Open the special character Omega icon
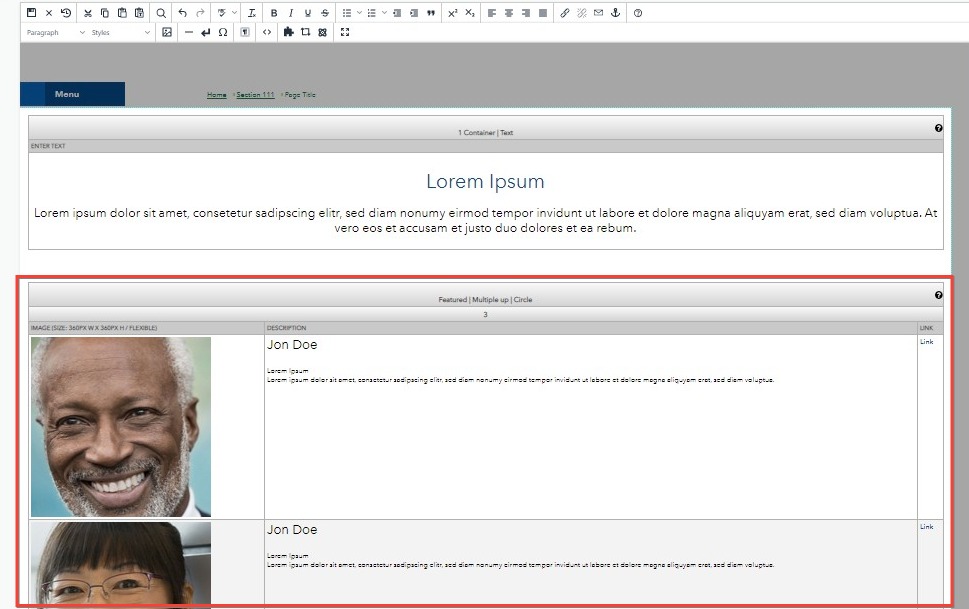 [223, 32]
